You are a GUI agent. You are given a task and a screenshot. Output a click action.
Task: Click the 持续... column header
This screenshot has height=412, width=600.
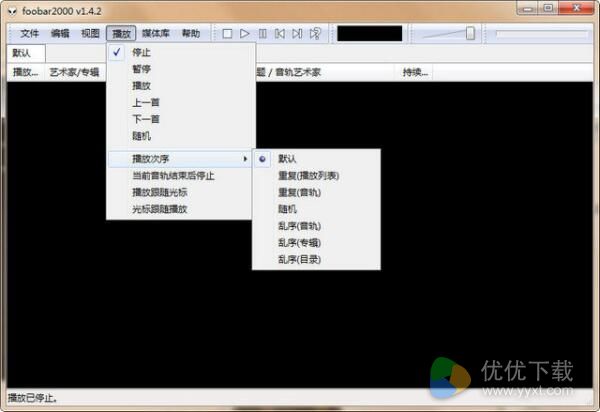pos(415,72)
